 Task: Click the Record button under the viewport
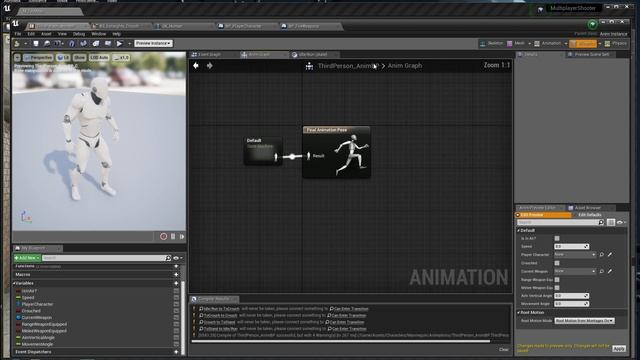click(163, 236)
